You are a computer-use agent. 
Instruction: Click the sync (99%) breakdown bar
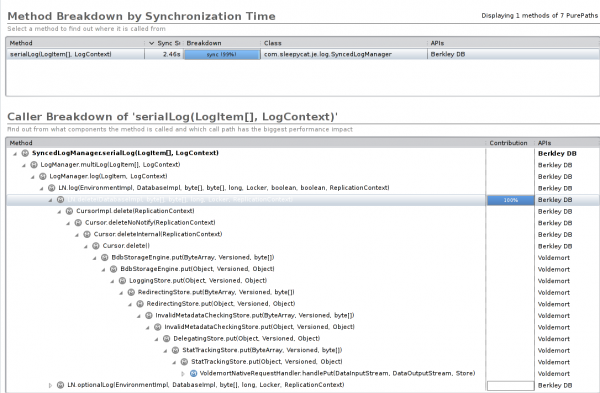[222, 54]
